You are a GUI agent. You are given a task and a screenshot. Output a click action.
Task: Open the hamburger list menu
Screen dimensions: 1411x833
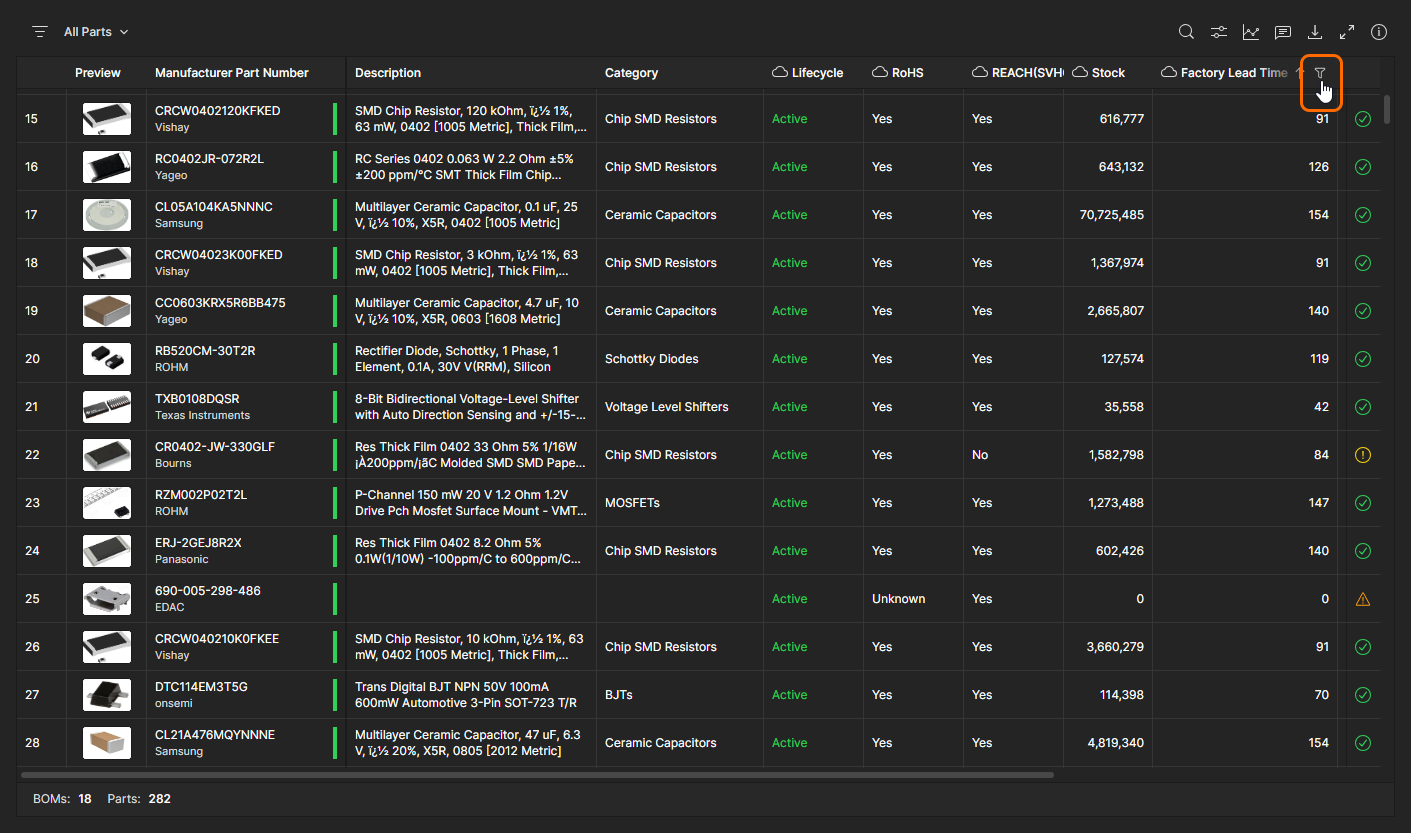(40, 32)
